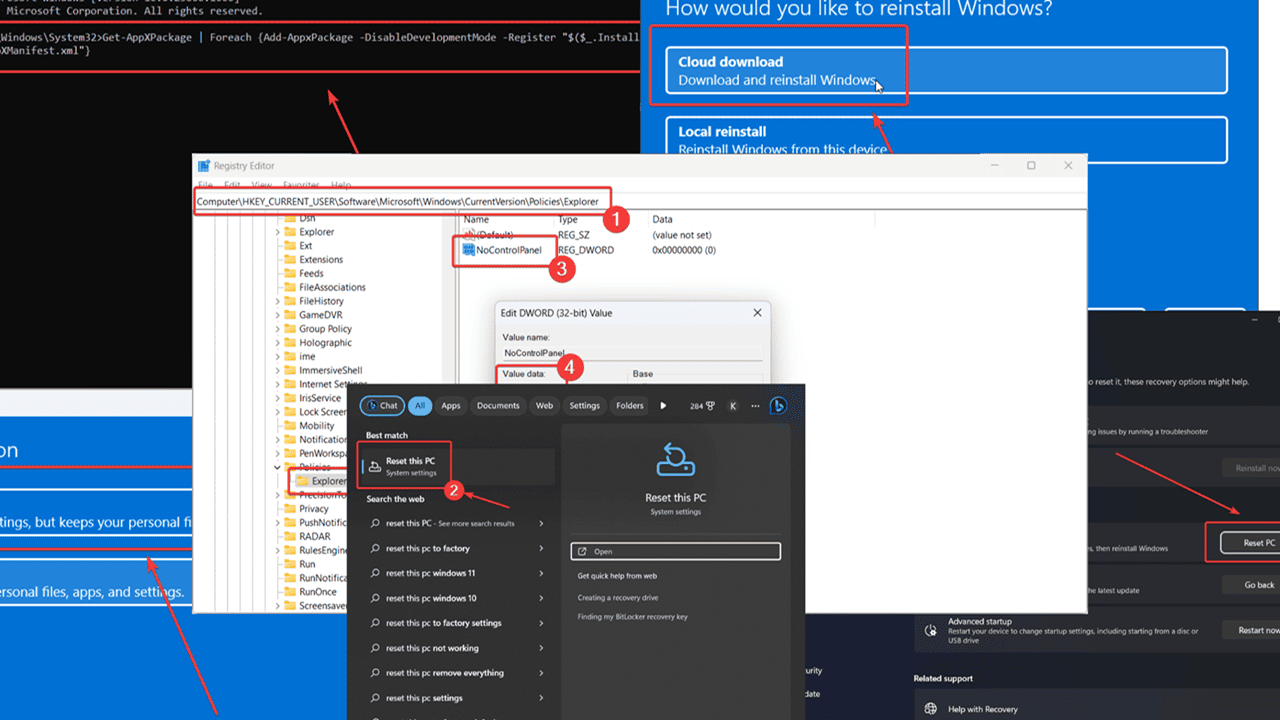Click the Bing icon in search panel

pos(778,405)
